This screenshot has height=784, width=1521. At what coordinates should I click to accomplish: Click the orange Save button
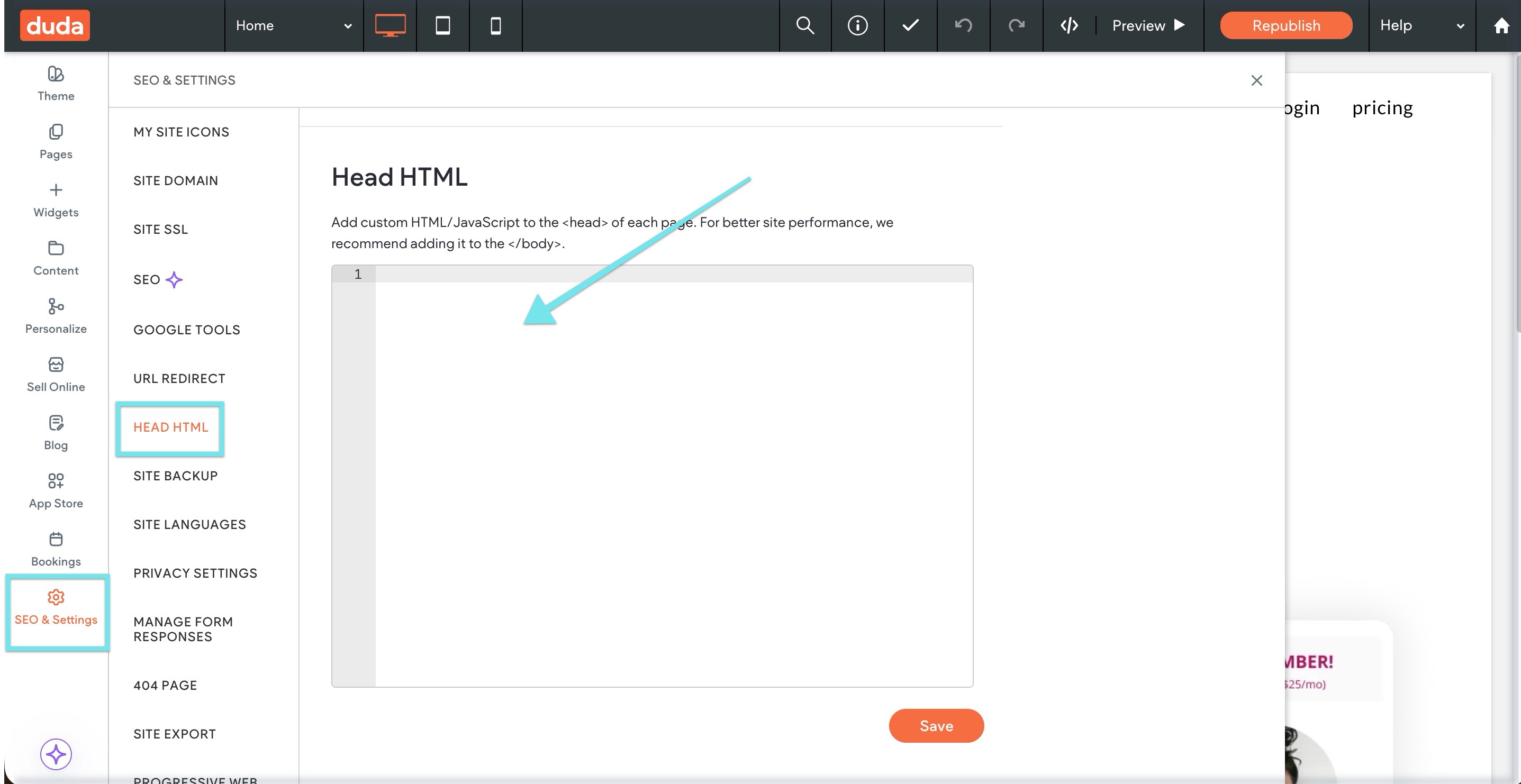pos(936,726)
